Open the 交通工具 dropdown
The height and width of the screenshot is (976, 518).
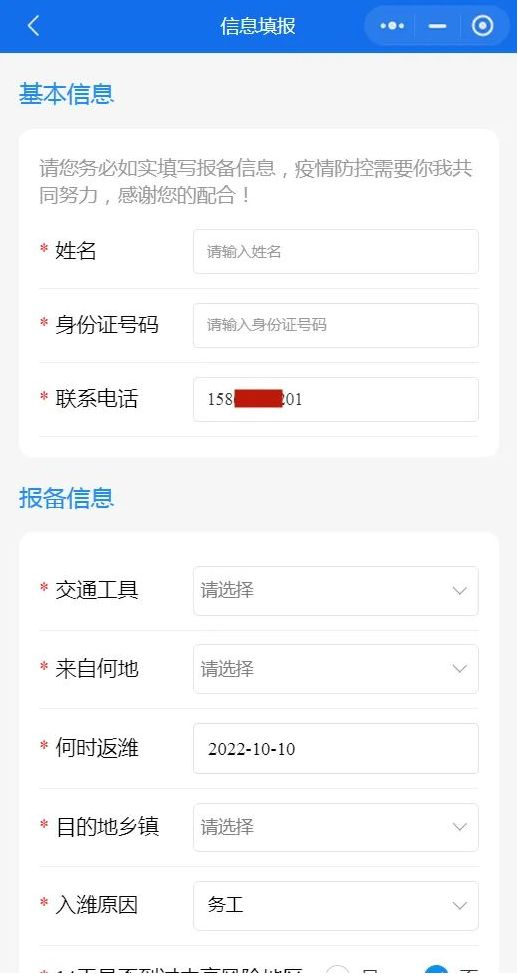pyautogui.click(x=336, y=591)
